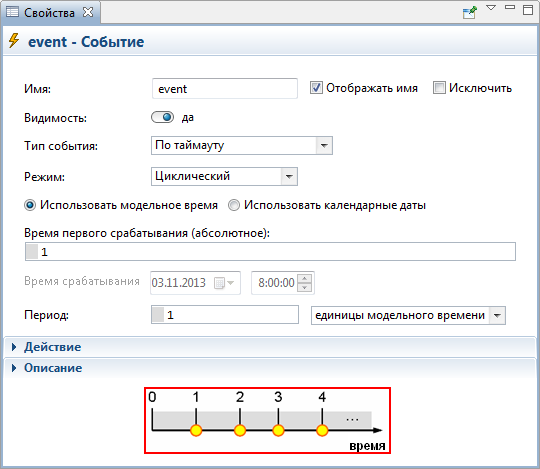Select Использовать календарные даты radio button
The width and height of the screenshot is (540, 469).
(233, 205)
